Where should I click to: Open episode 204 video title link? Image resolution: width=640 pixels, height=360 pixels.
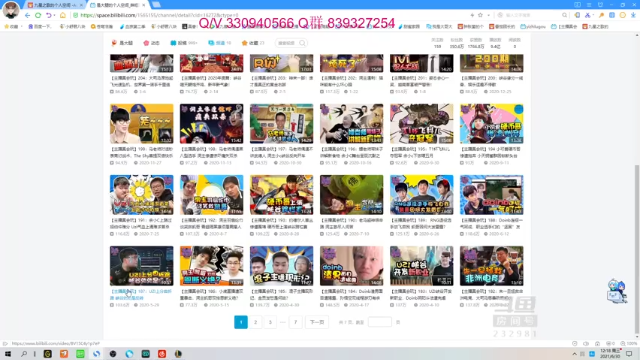pyautogui.click(x=142, y=81)
